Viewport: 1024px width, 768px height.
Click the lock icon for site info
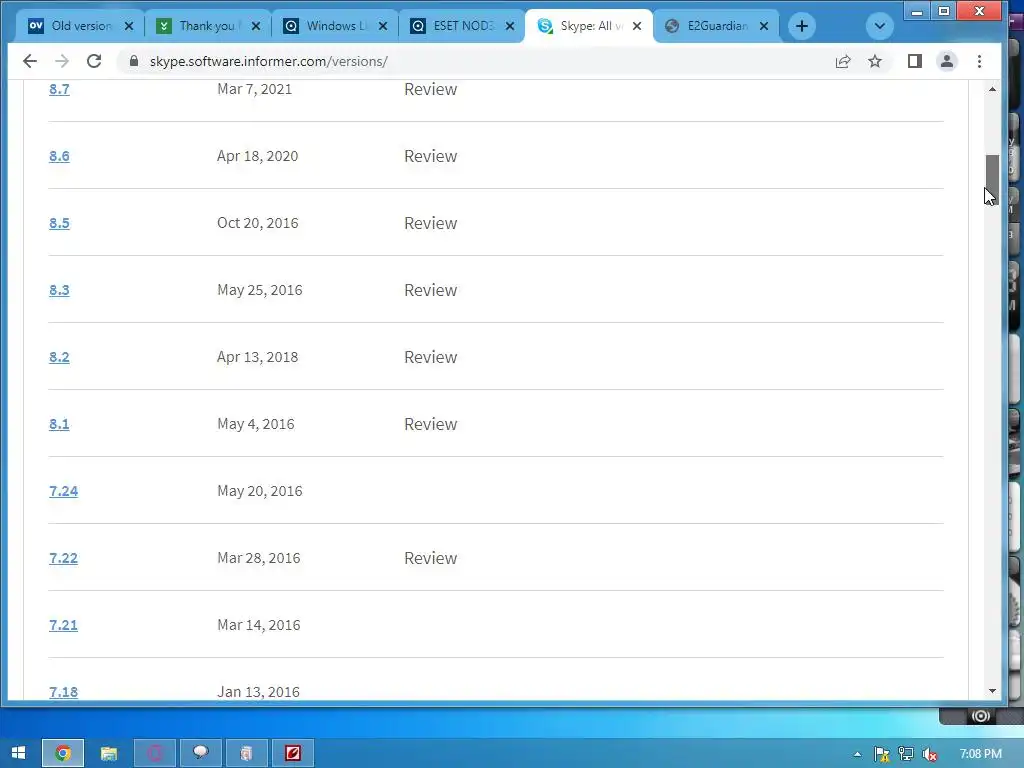click(134, 61)
